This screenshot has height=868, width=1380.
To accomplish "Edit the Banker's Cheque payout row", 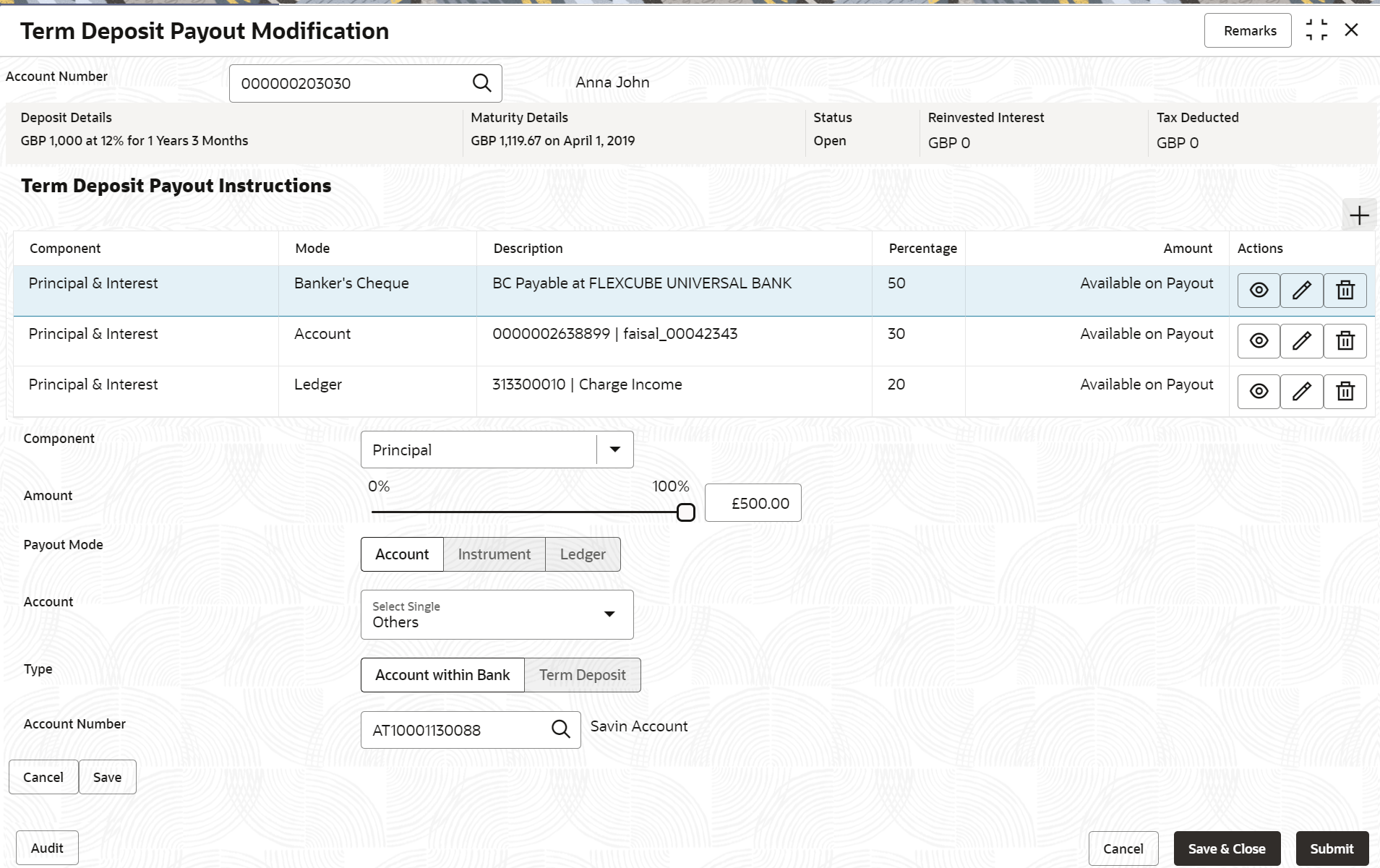I will coord(1302,291).
